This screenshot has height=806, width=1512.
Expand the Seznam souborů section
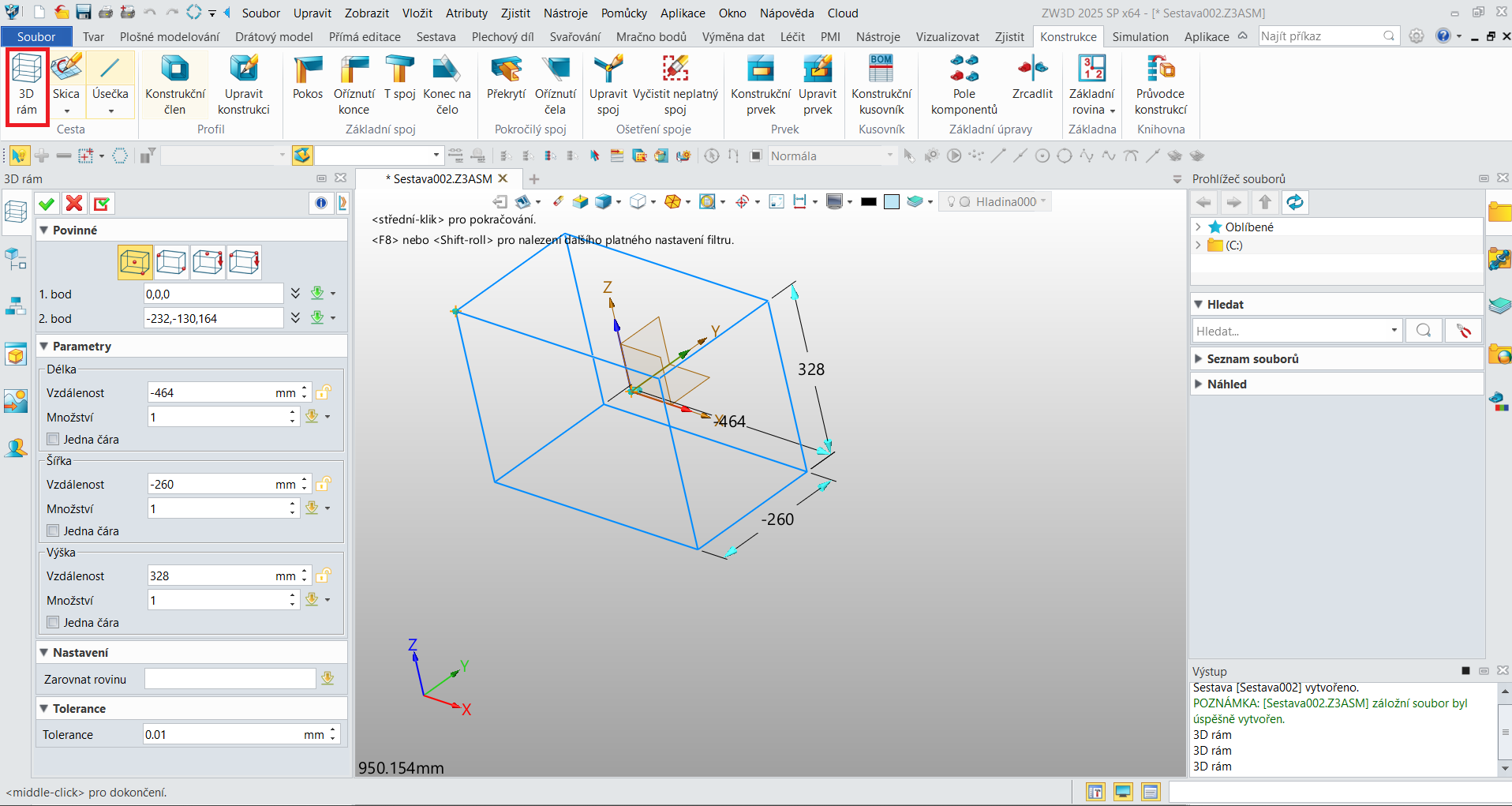coord(1199,358)
